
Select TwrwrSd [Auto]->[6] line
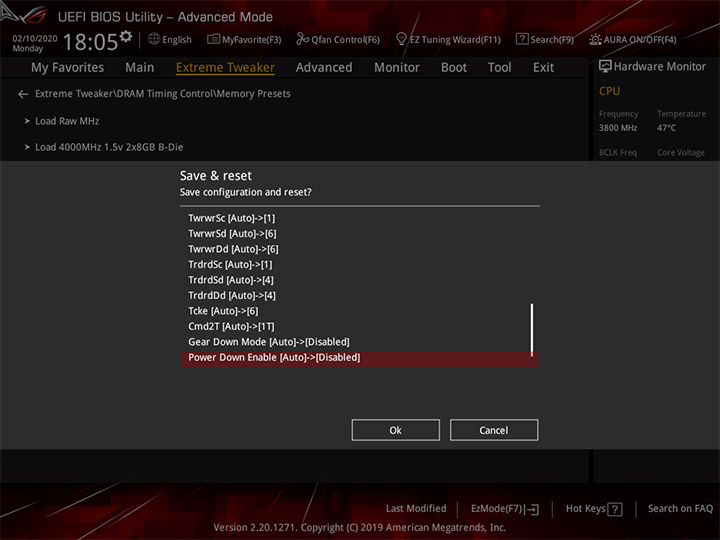(x=232, y=234)
